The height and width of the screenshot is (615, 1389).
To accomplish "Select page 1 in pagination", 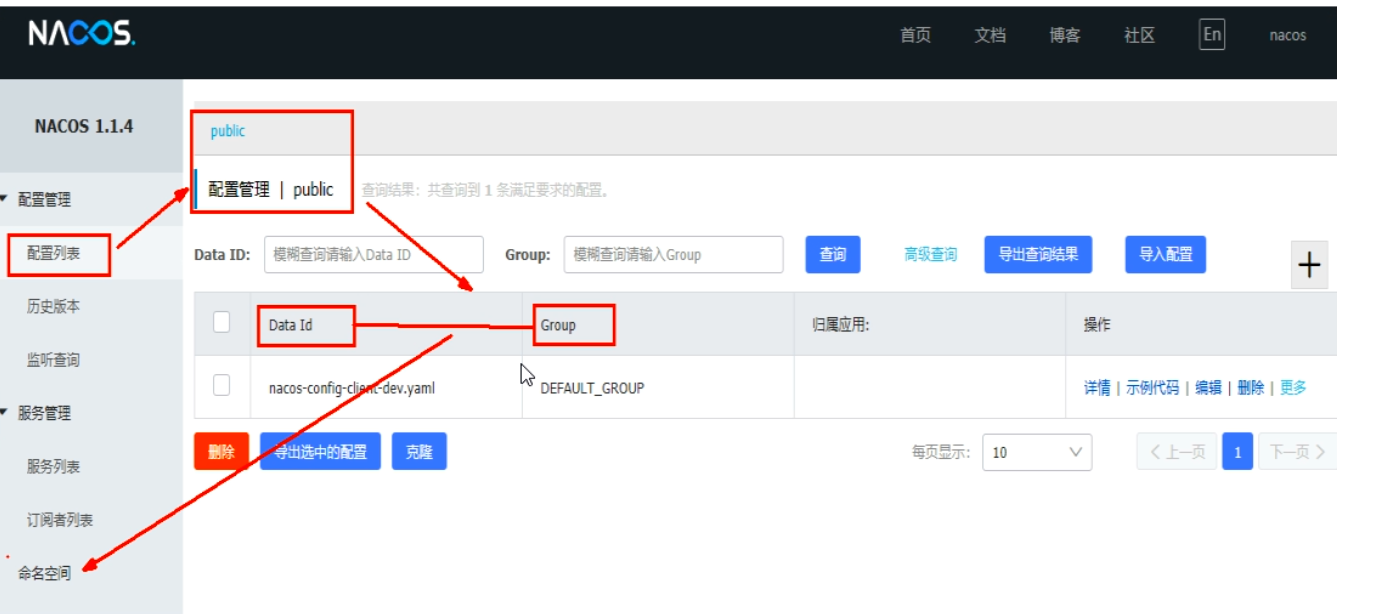I will tap(1238, 452).
